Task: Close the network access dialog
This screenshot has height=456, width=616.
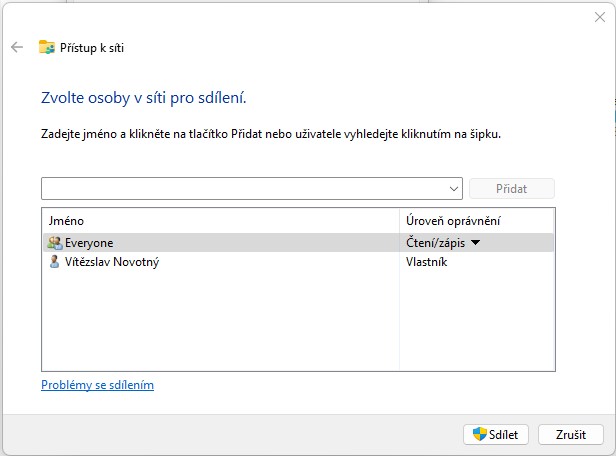Action: [598, 16]
